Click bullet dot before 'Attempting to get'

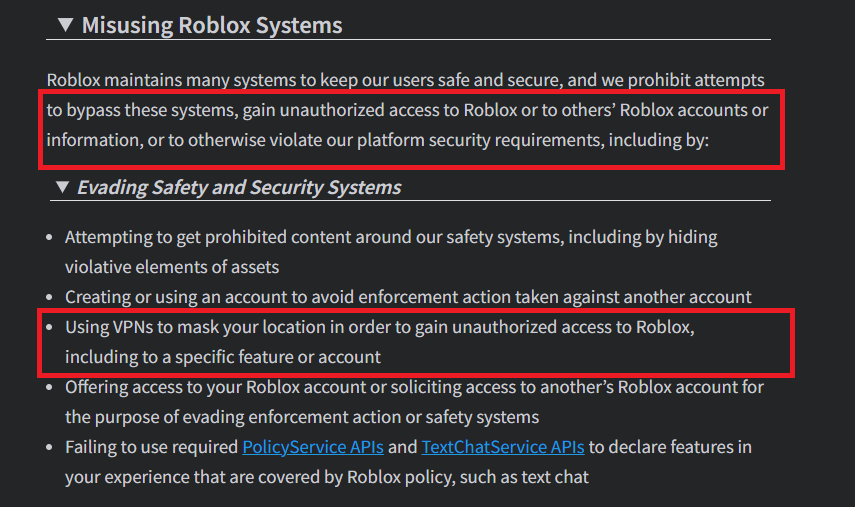click(x=50, y=238)
